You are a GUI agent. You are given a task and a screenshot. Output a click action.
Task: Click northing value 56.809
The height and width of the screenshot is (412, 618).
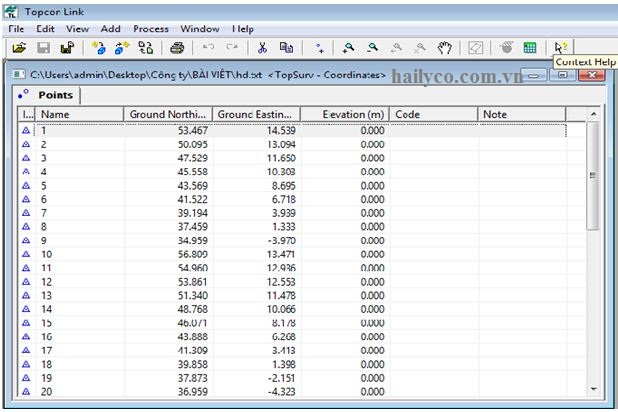[x=192, y=254]
